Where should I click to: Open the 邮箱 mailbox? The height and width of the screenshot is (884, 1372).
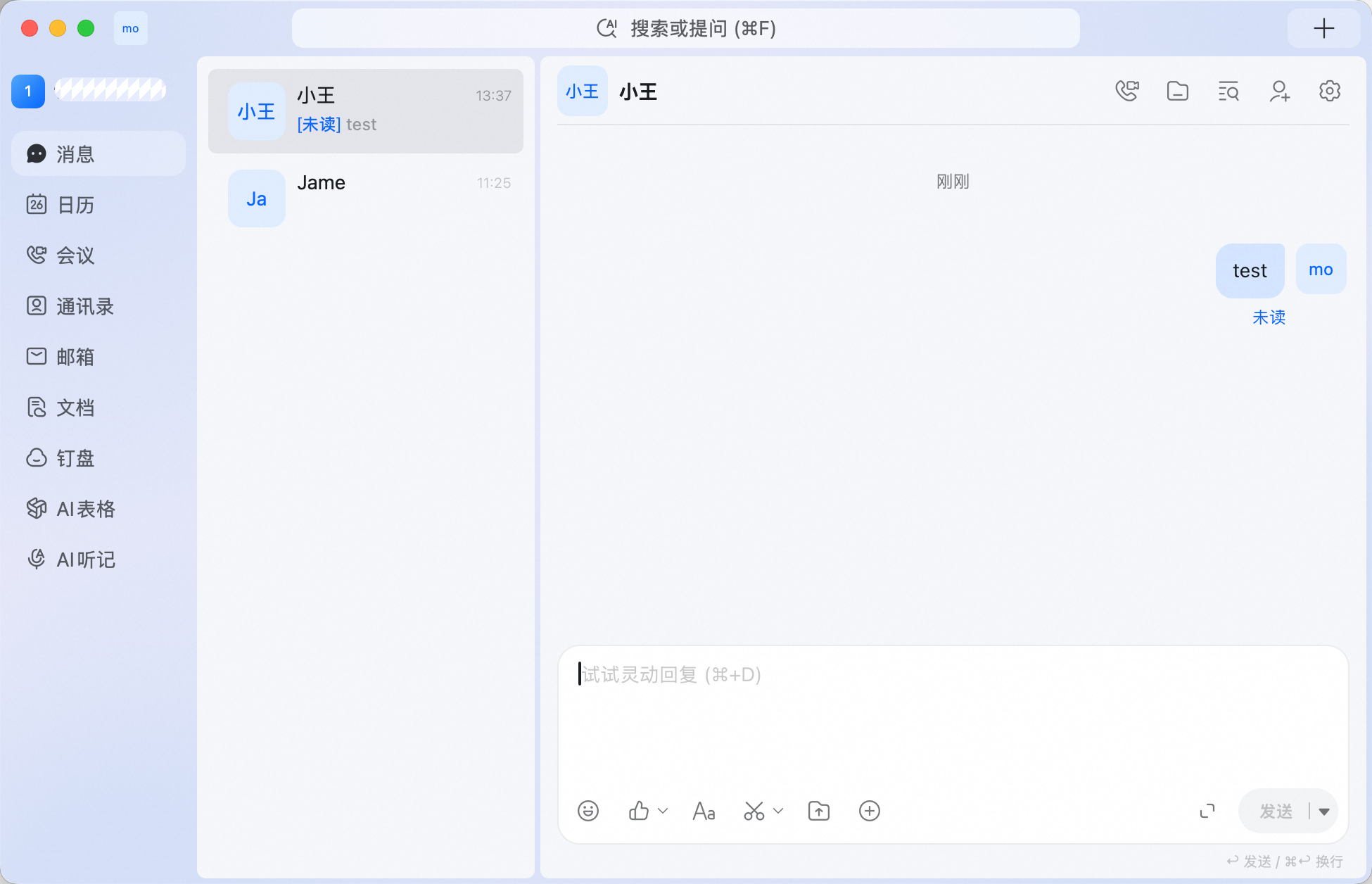pos(99,357)
